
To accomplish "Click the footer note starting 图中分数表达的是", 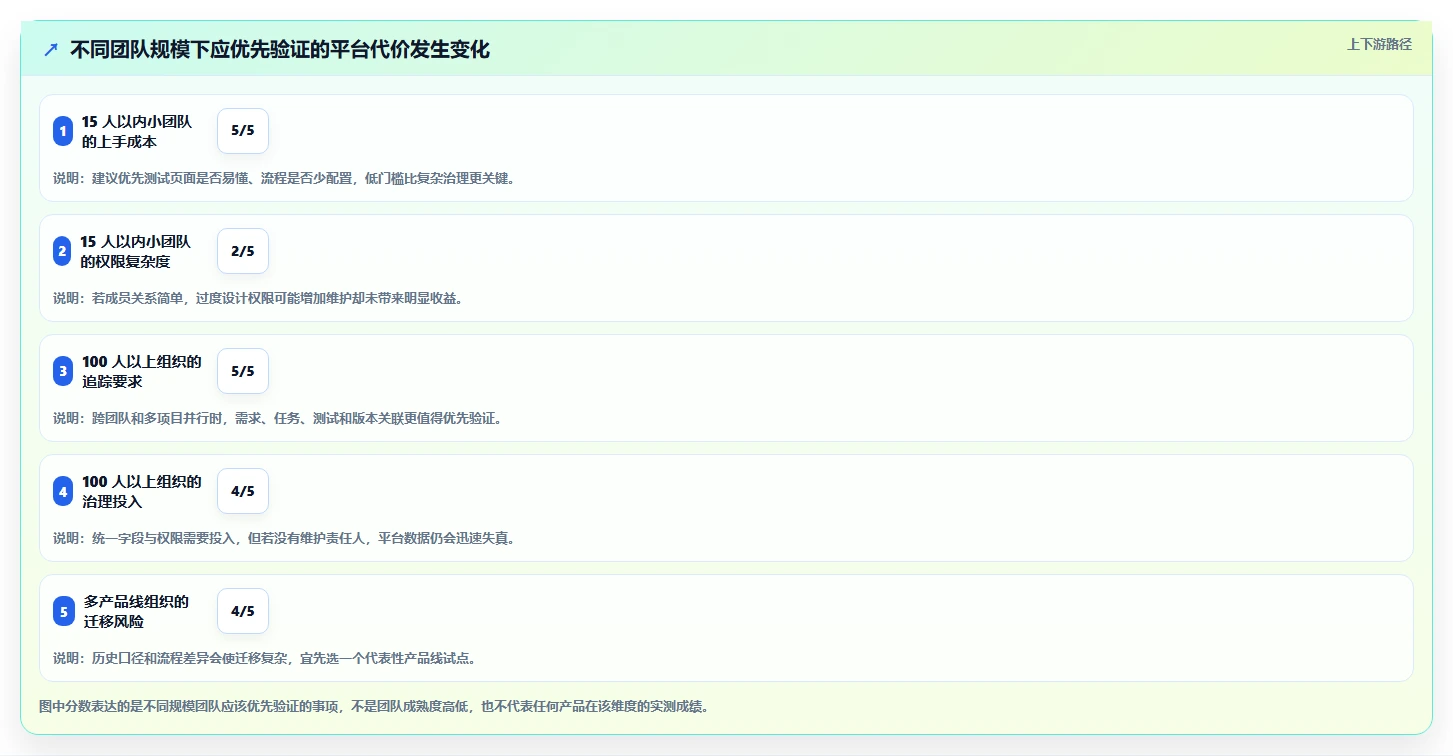I will coord(375,706).
